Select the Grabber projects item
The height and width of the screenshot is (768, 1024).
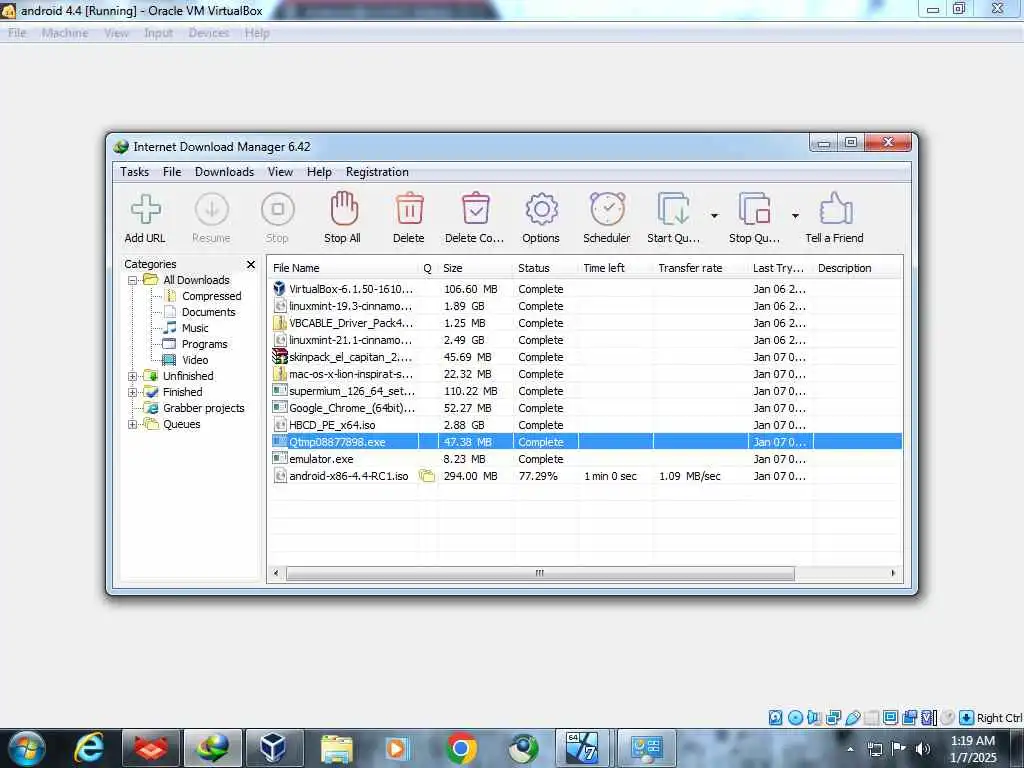point(203,408)
